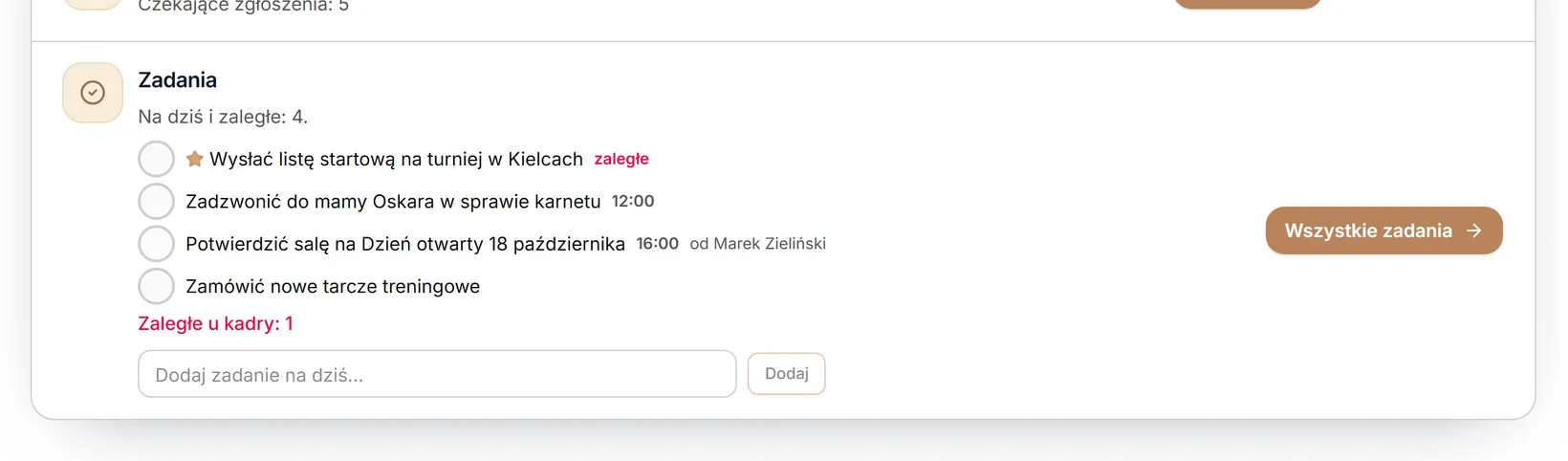This screenshot has height=461, width=1568.
Task: Open the 'Zadzwonić do mamy Oskara' task text
Action: point(393,202)
